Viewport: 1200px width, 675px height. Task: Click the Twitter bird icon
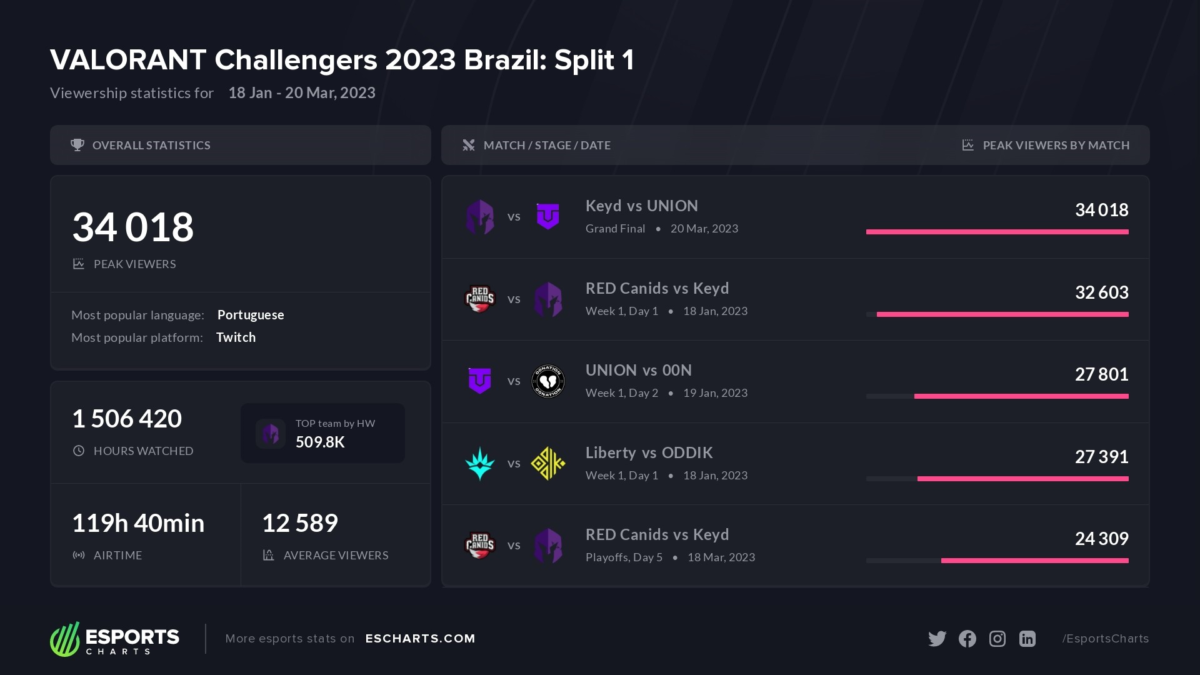pos(937,639)
